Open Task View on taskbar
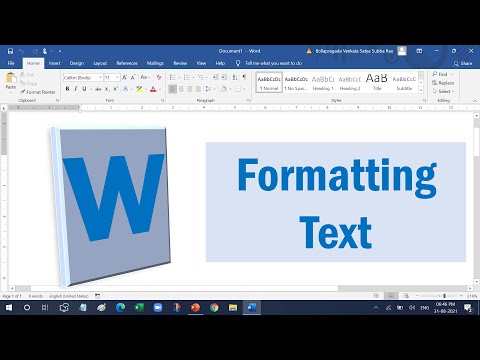This screenshot has height=360, width=480. point(45,308)
